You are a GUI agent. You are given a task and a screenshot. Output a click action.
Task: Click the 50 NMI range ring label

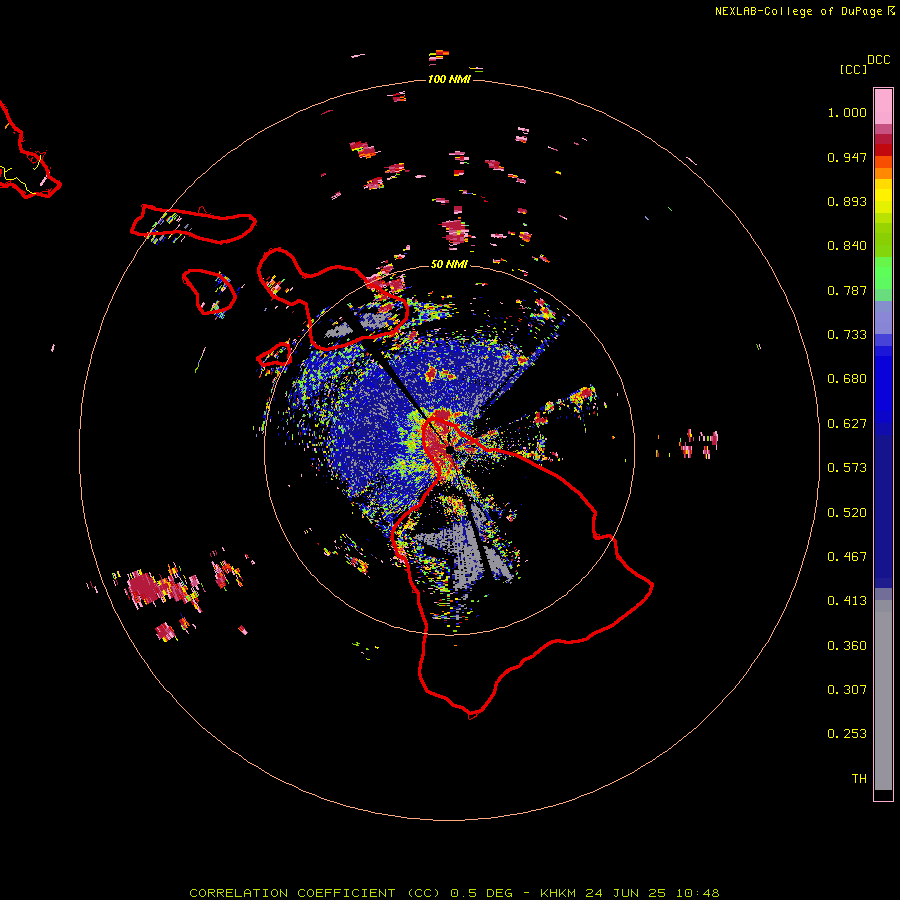tap(449, 264)
